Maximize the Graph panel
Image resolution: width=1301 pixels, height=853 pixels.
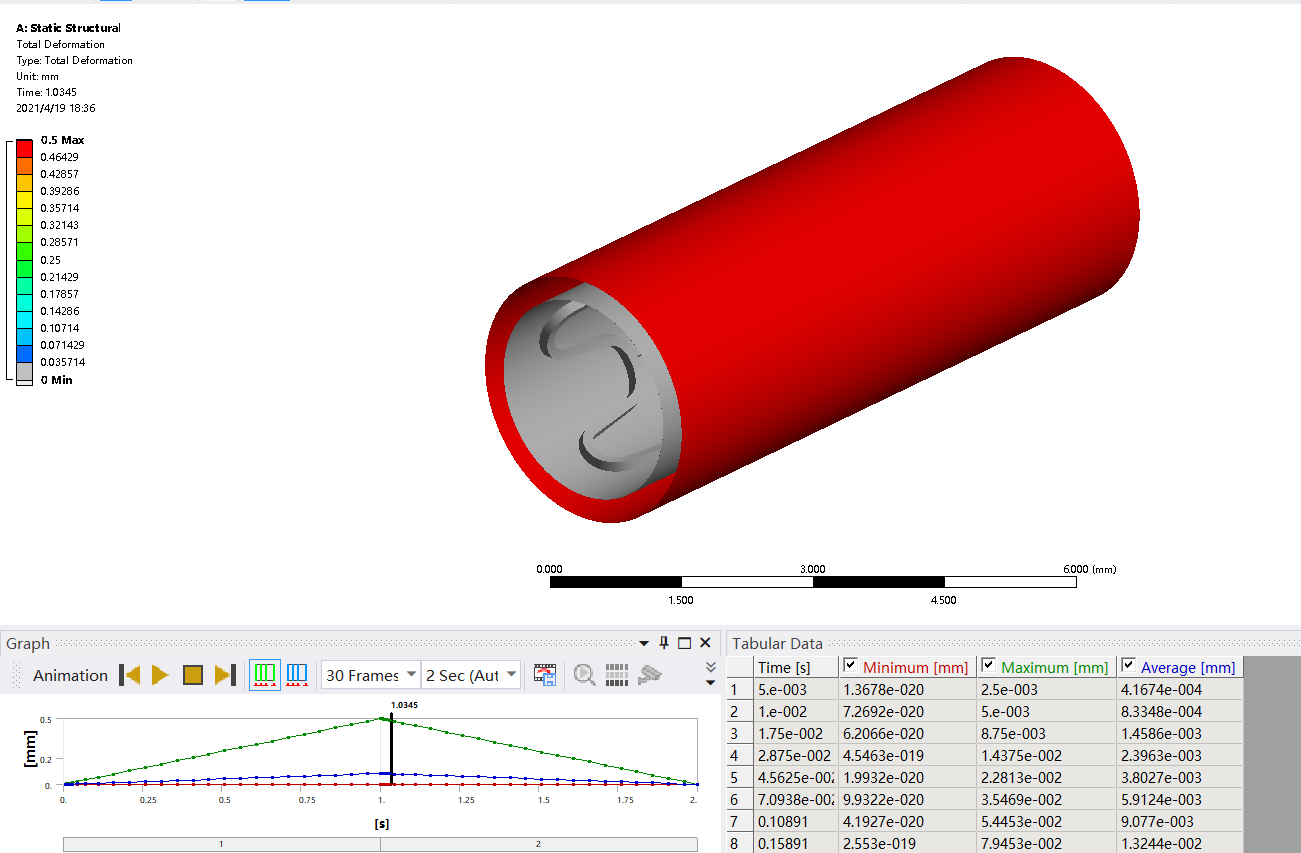pos(685,643)
